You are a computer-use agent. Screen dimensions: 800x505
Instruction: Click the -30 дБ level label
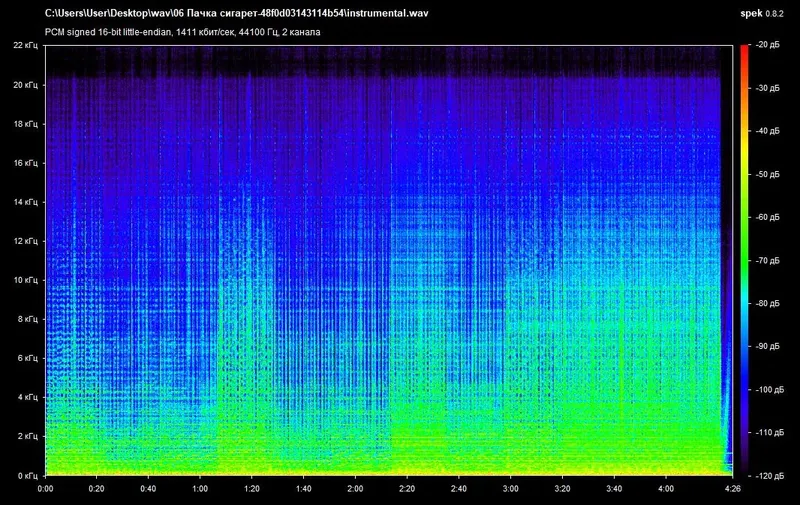[767, 88]
